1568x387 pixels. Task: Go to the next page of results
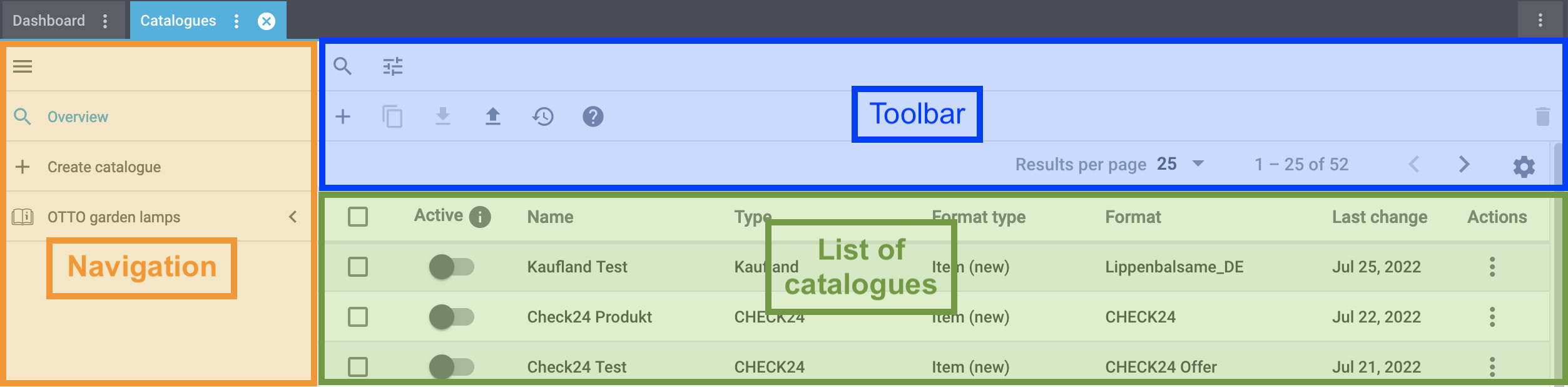pyautogui.click(x=1464, y=165)
